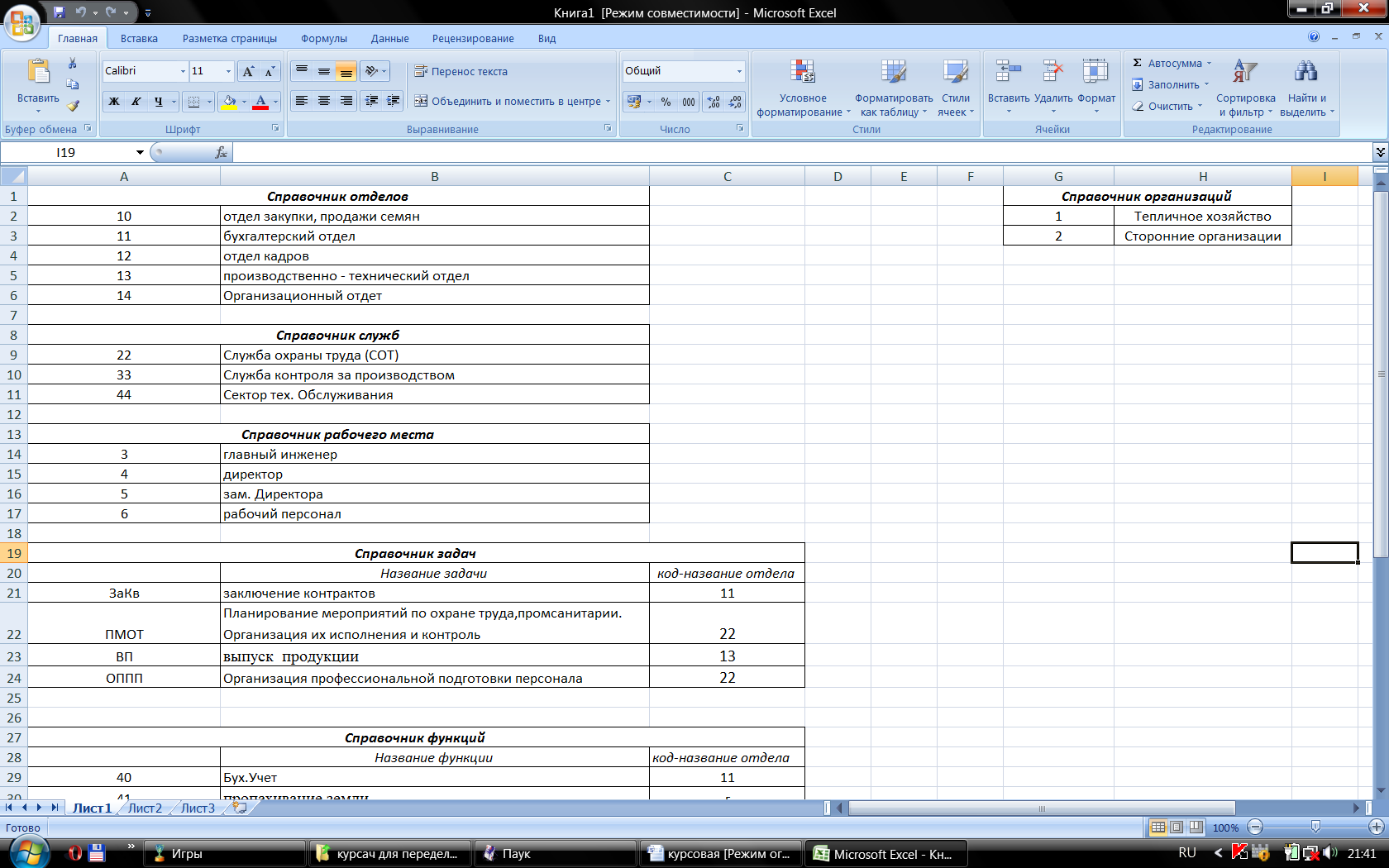Switch to the Лист2 sheet tab
Image resolution: width=1389 pixels, height=868 pixels.
145,808
